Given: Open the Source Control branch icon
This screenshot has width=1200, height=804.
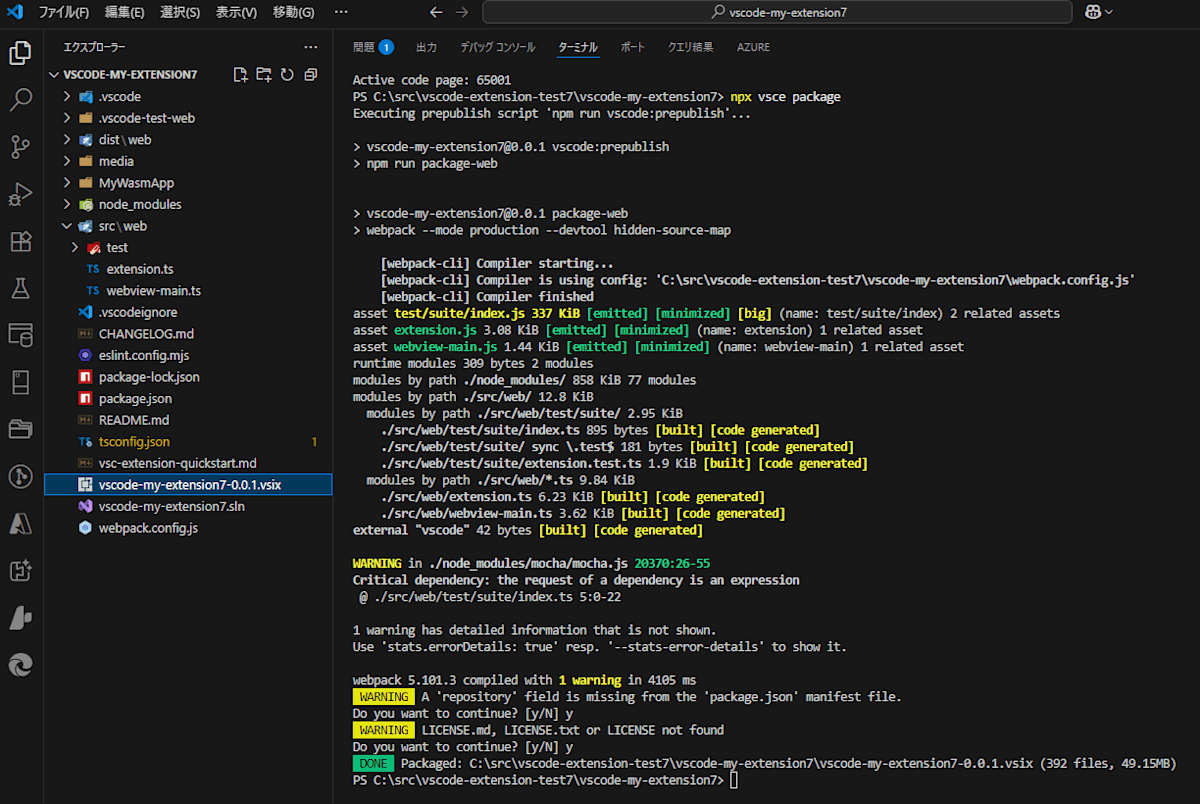Looking at the screenshot, I should [x=21, y=147].
